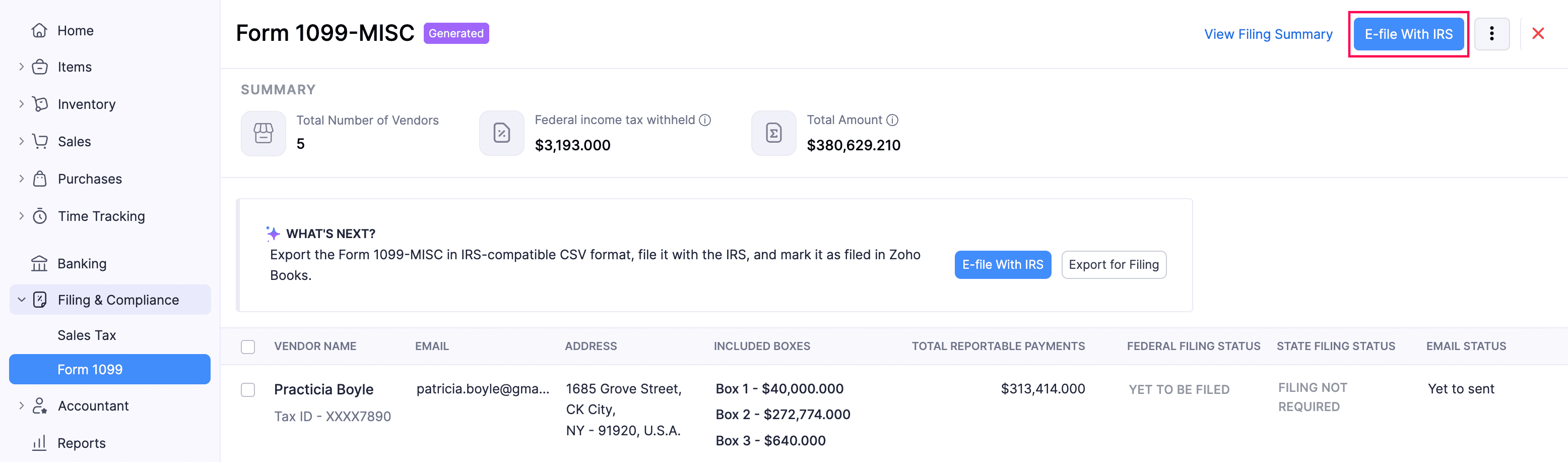The image size is (1568, 462).
Task: Check the Practicia Boyle row checkbox
Action: [x=248, y=390]
